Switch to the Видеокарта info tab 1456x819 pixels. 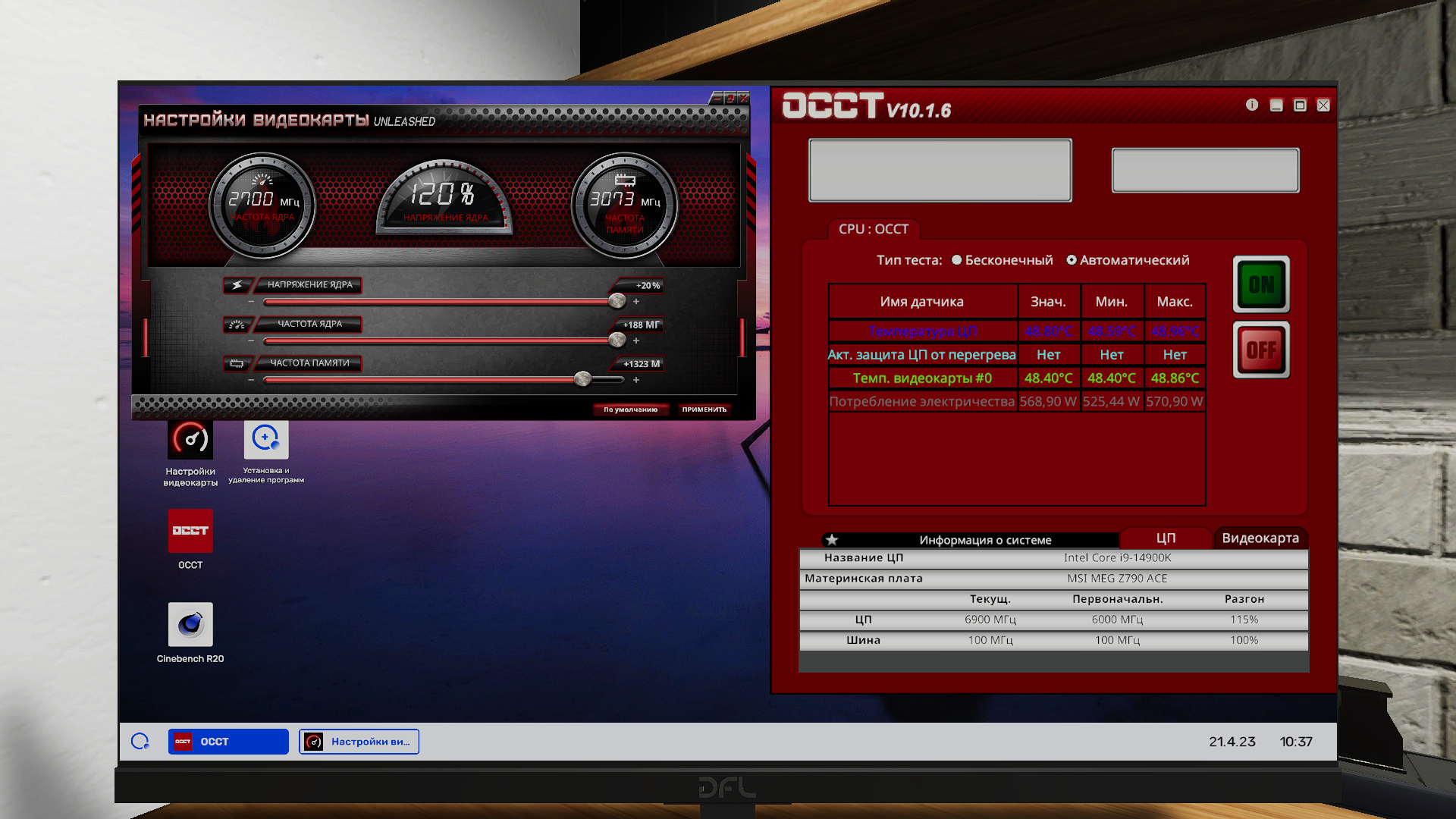pos(1260,538)
